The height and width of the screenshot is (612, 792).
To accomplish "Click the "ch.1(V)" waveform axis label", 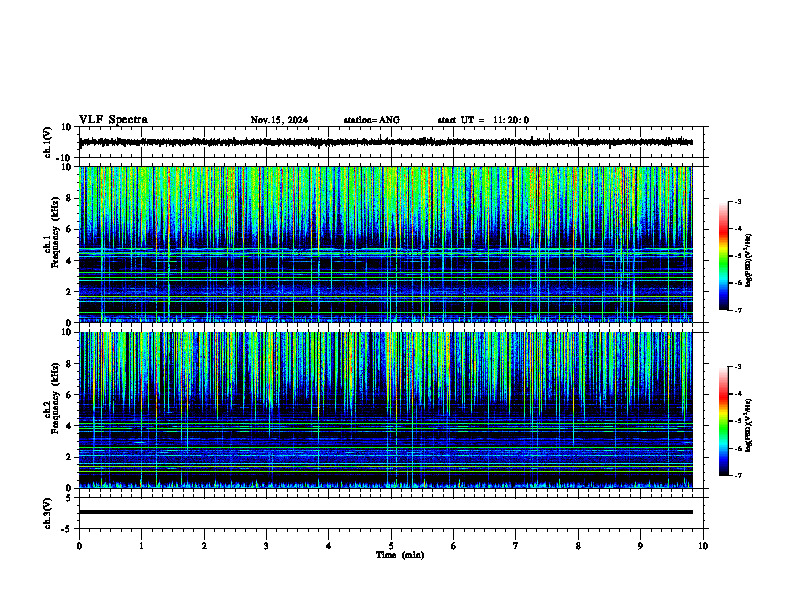I will click(48, 142).
